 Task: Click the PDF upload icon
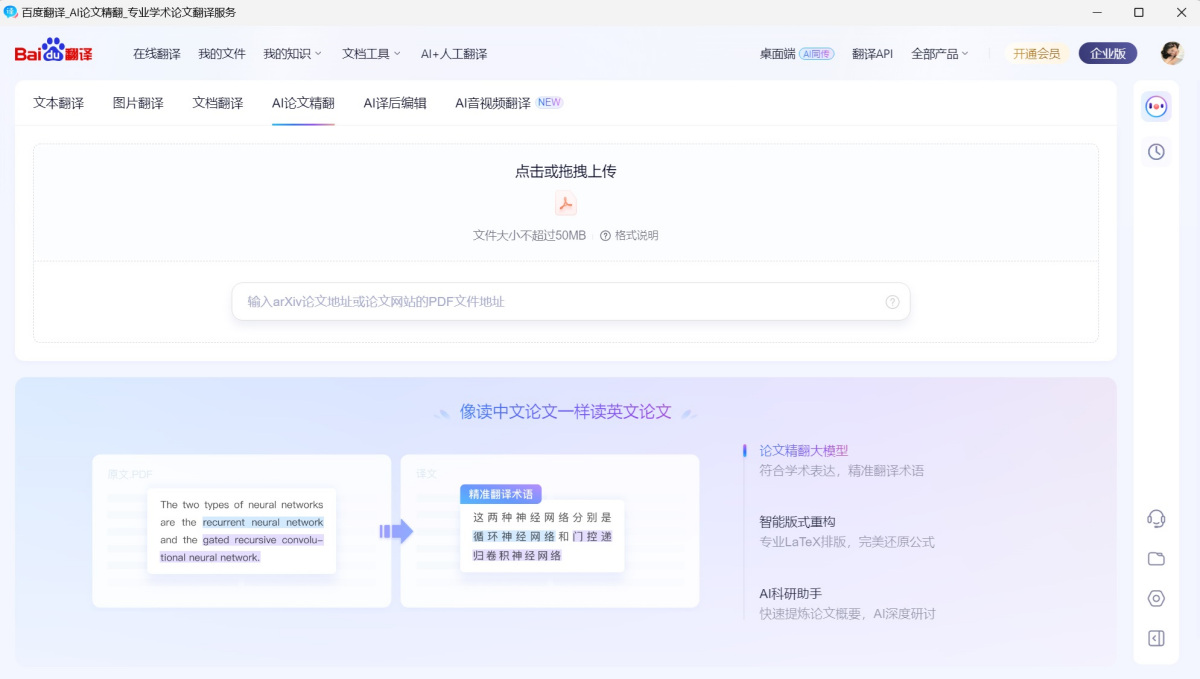(x=566, y=203)
